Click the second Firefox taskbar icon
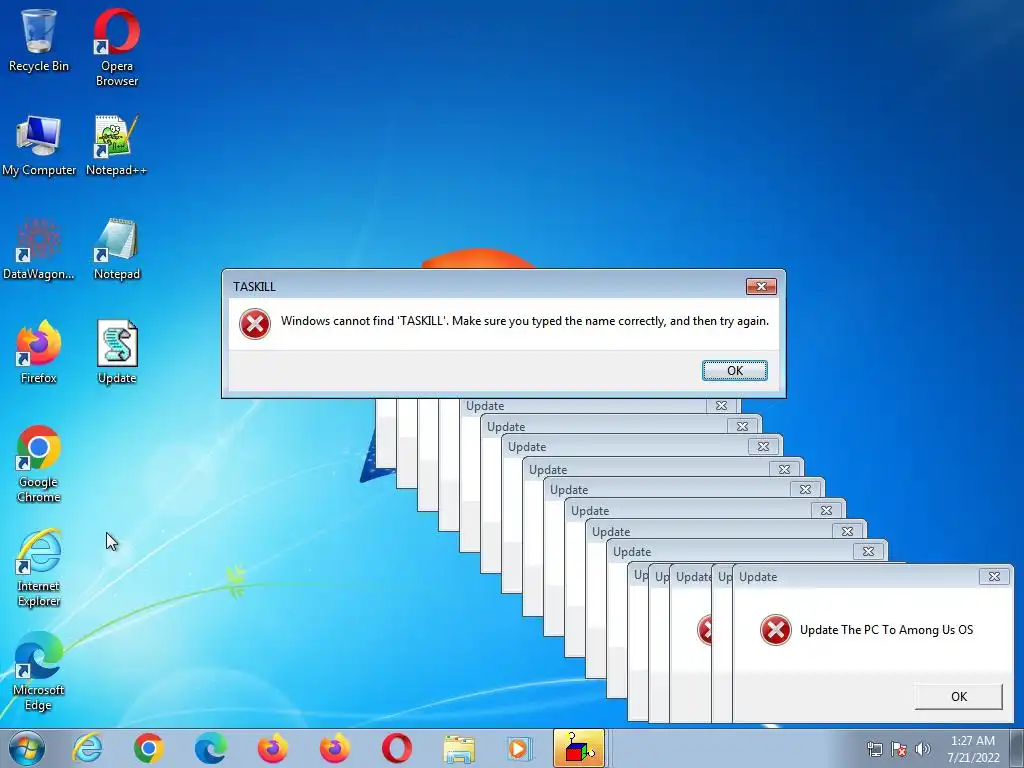 click(334, 748)
